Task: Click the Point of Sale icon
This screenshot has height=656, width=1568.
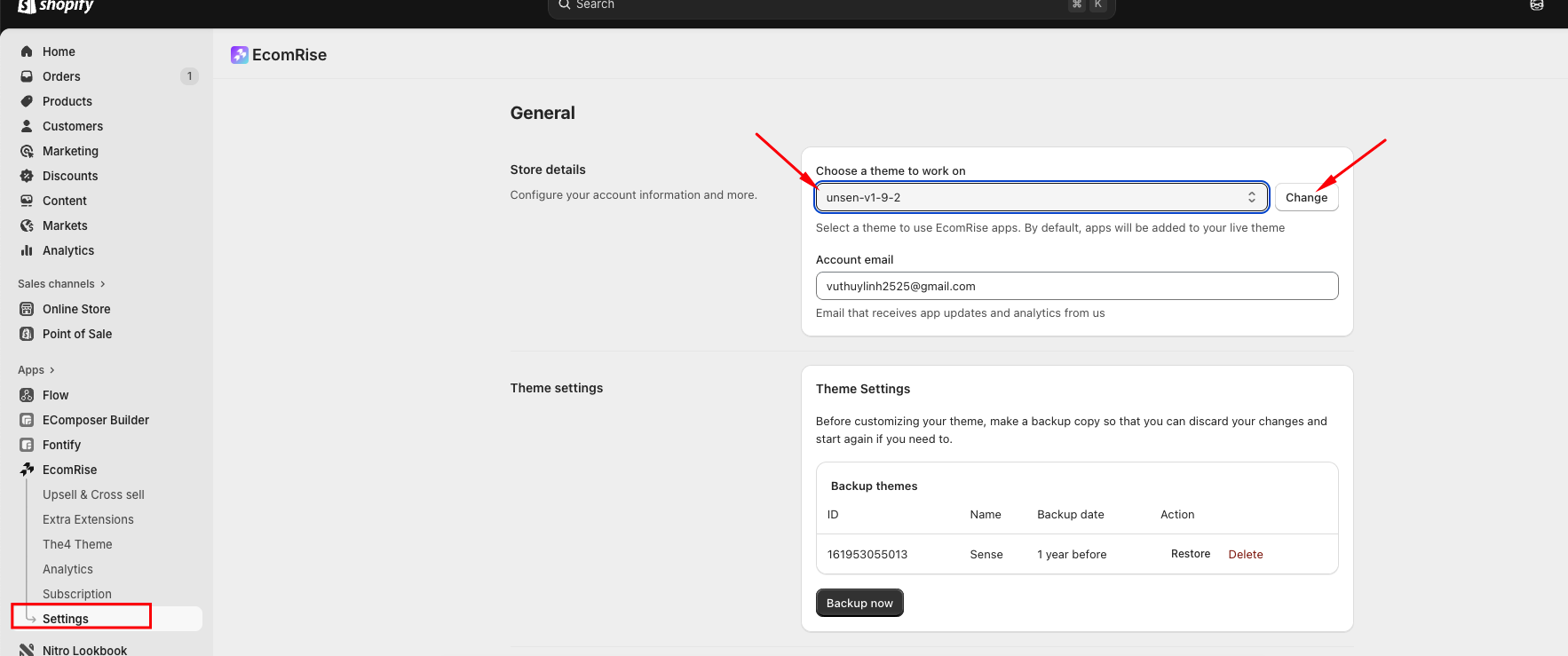Action: click(x=27, y=334)
